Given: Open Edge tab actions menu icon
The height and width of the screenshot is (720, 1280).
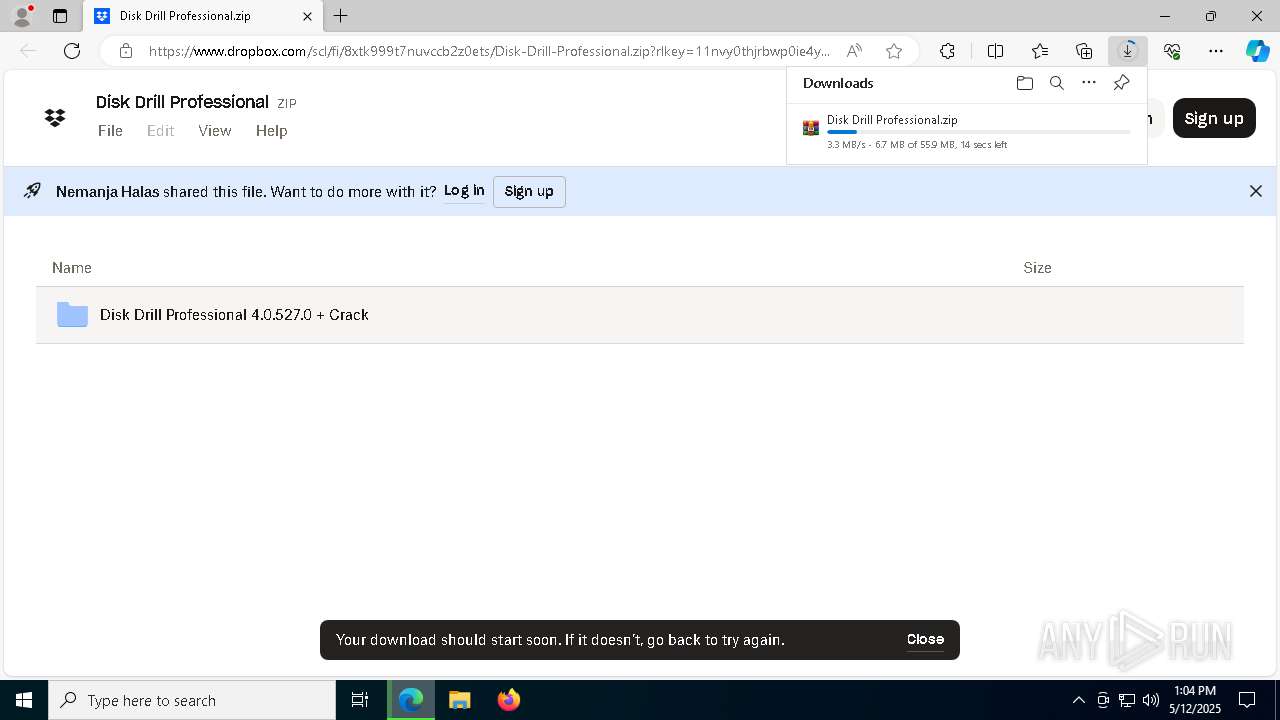Looking at the screenshot, I should coord(60,16).
